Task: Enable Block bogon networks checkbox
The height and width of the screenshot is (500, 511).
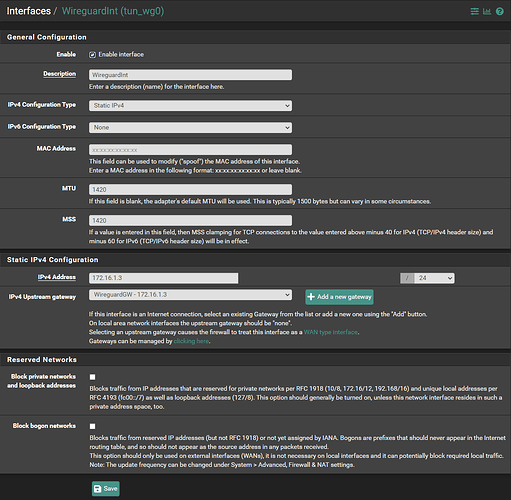Action: pyautogui.click(x=92, y=426)
